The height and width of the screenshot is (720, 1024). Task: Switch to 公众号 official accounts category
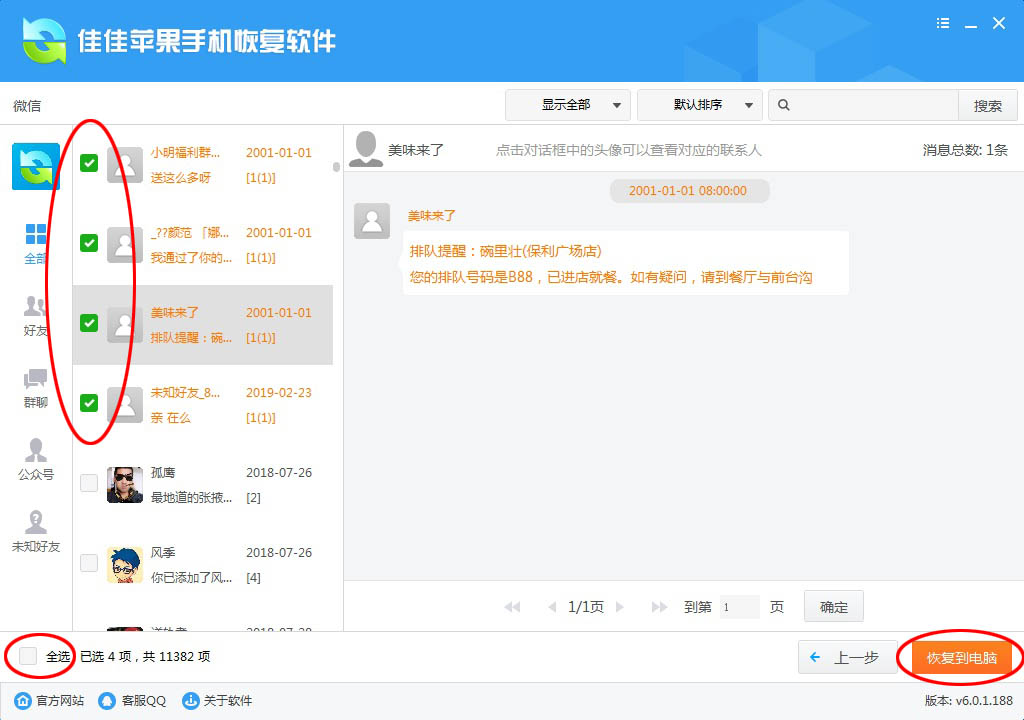coord(35,460)
